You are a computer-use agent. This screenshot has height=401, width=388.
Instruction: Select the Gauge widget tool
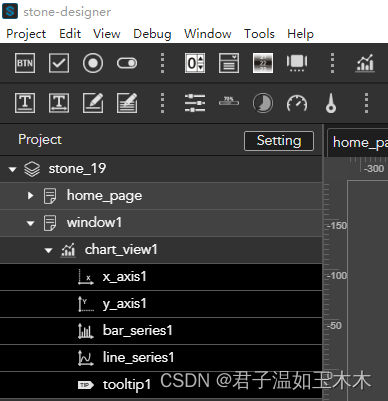point(297,103)
